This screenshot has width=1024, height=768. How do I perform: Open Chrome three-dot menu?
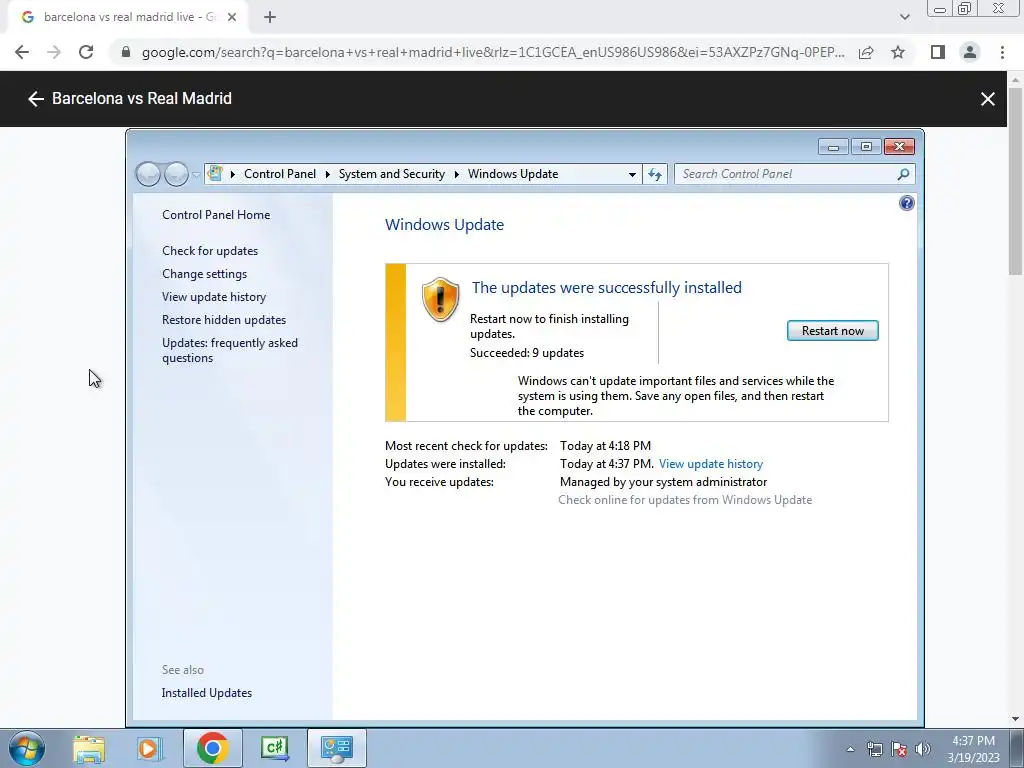[x=1002, y=52]
